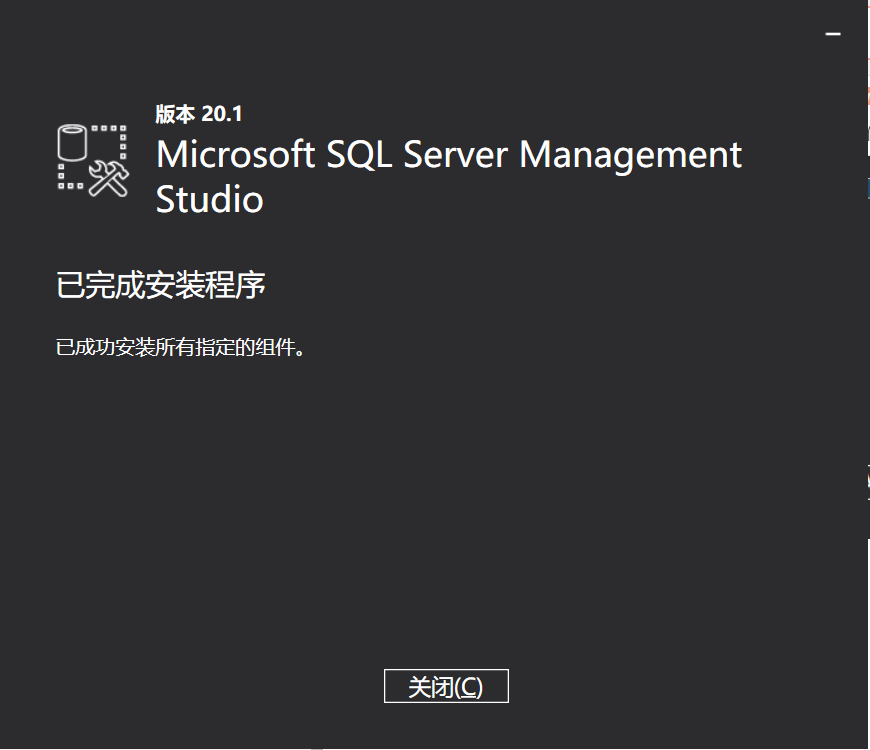Click the database cylinder in the SSMS logo
The image size is (870, 750).
coord(73,144)
